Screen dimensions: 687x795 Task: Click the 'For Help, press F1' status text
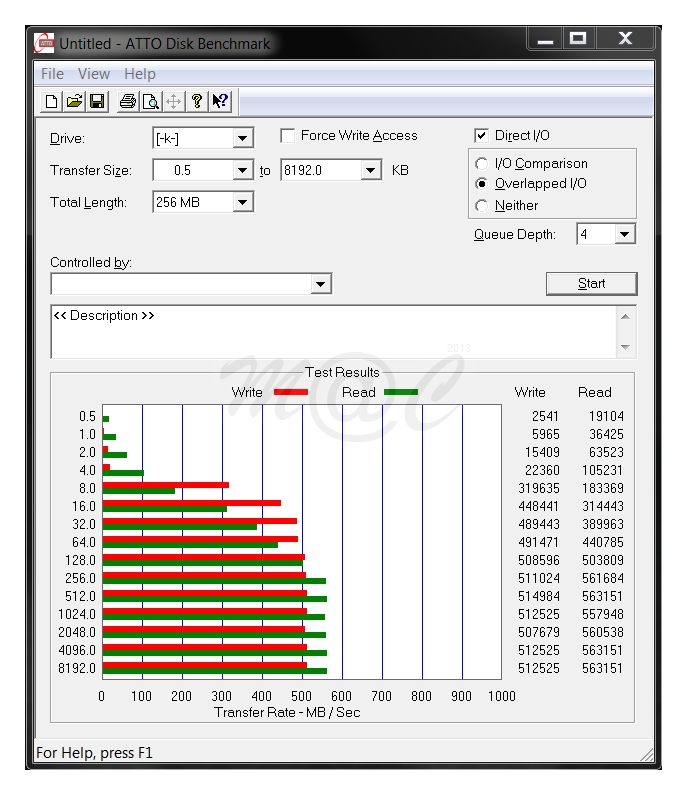pyautogui.click(x=94, y=753)
